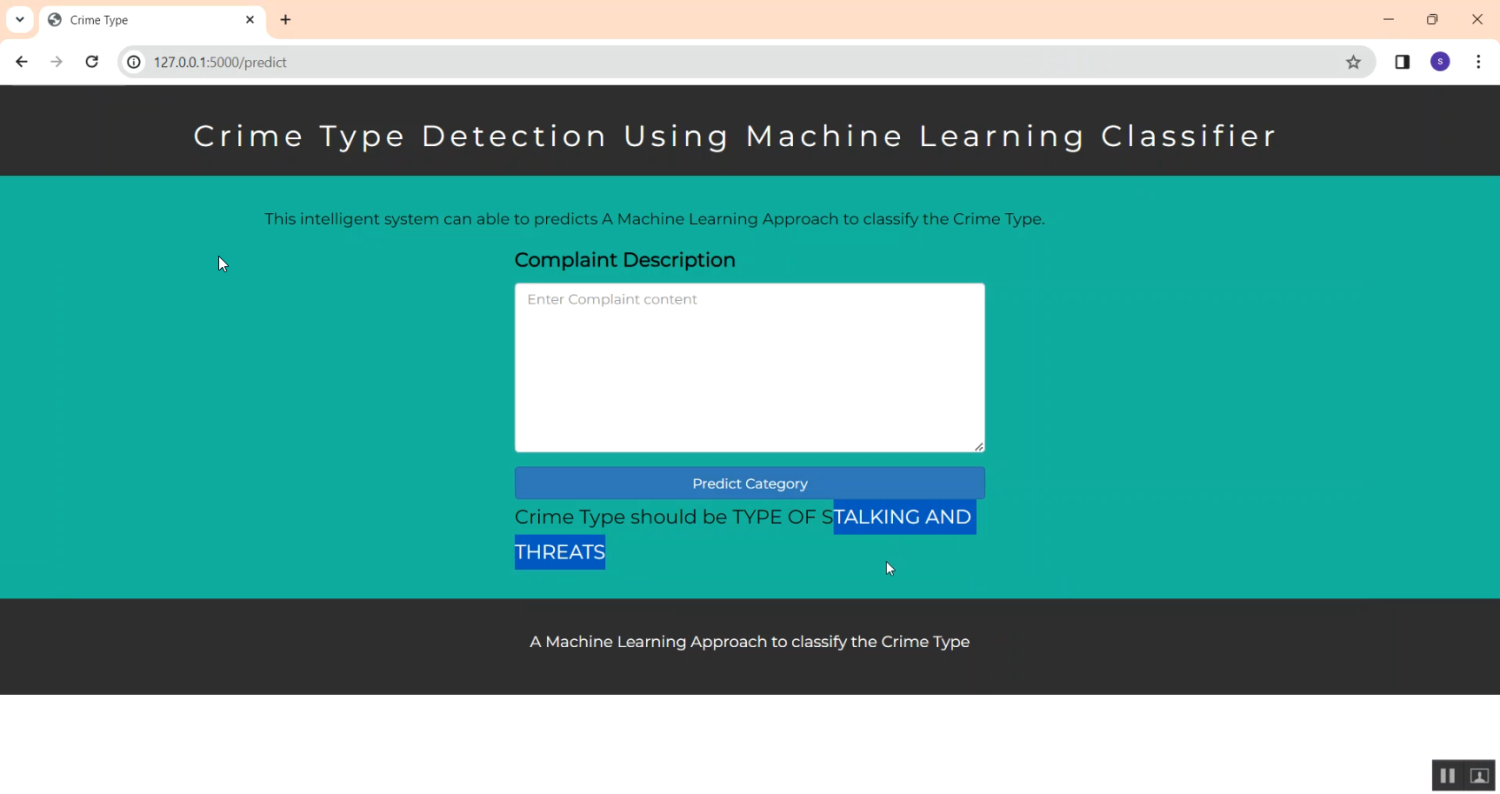Toggle the bookmark star for this page
1500x794 pixels.
(x=1353, y=61)
